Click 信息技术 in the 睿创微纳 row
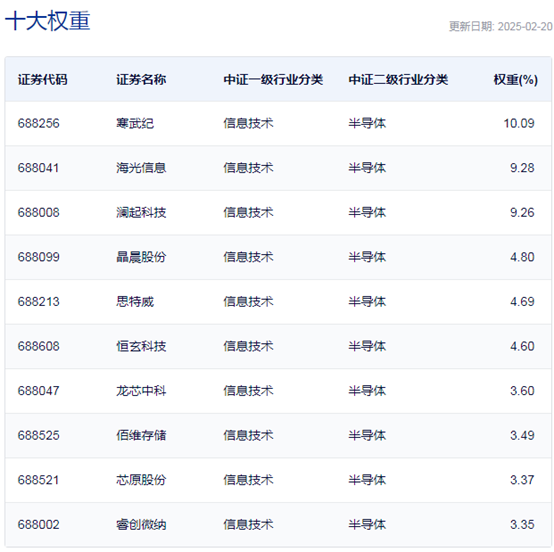The height and width of the screenshot is (552, 554). pyautogui.click(x=248, y=524)
